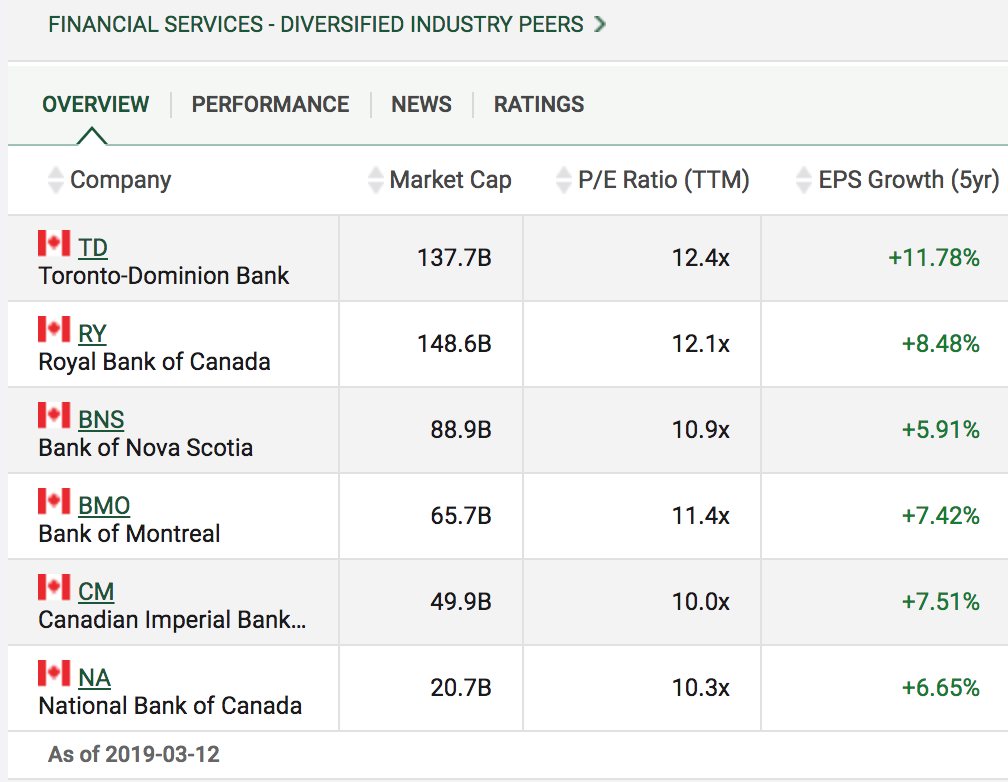Viewport: 1008px width, 782px height.
Task: Go to the Ratings tab
Action: pos(539,104)
